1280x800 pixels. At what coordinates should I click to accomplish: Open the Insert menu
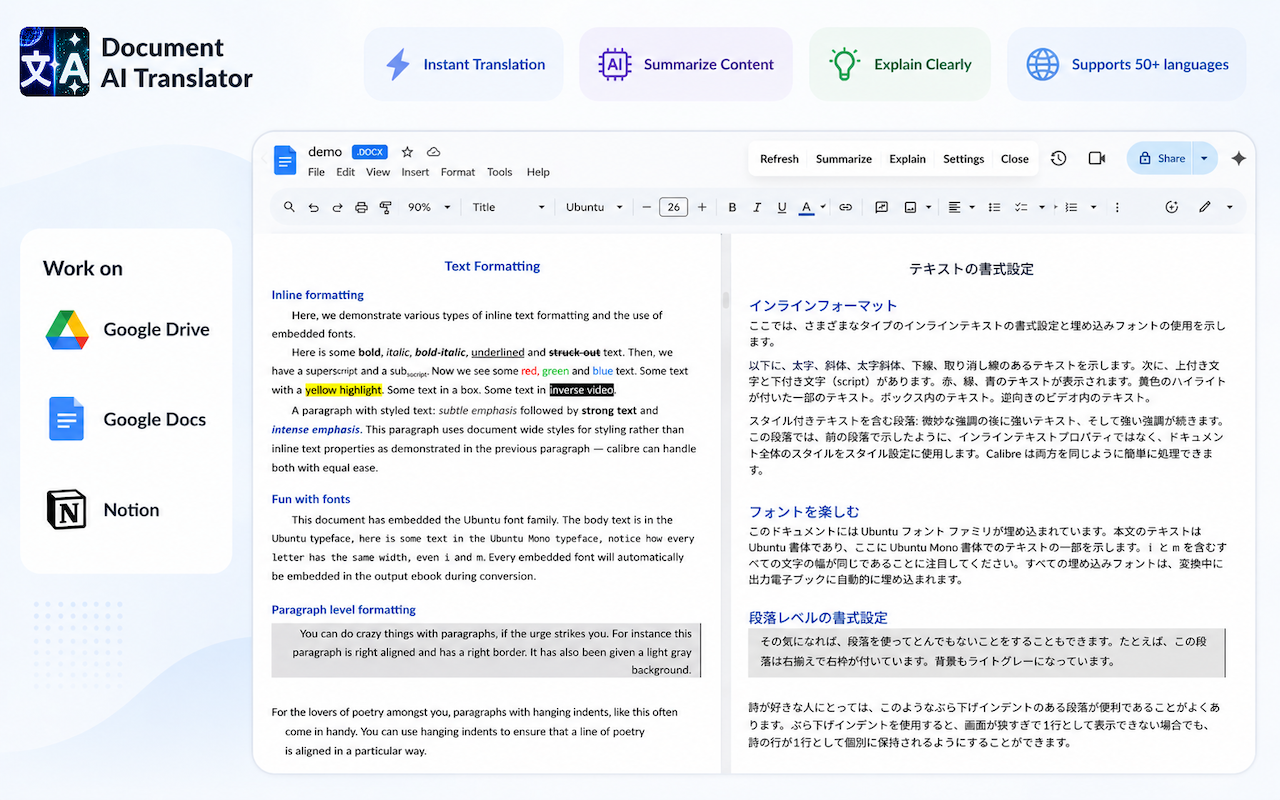415,172
